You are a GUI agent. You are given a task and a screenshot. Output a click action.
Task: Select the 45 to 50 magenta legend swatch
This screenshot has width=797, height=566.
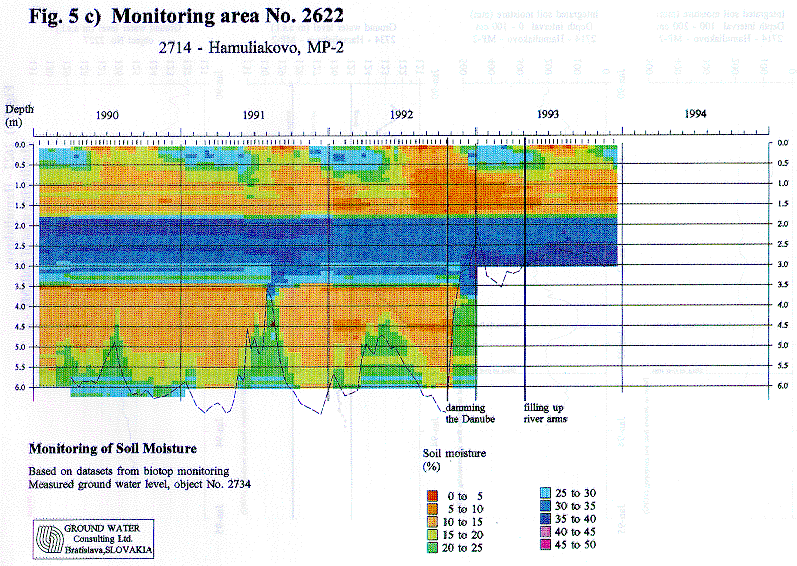tap(545, 545)
